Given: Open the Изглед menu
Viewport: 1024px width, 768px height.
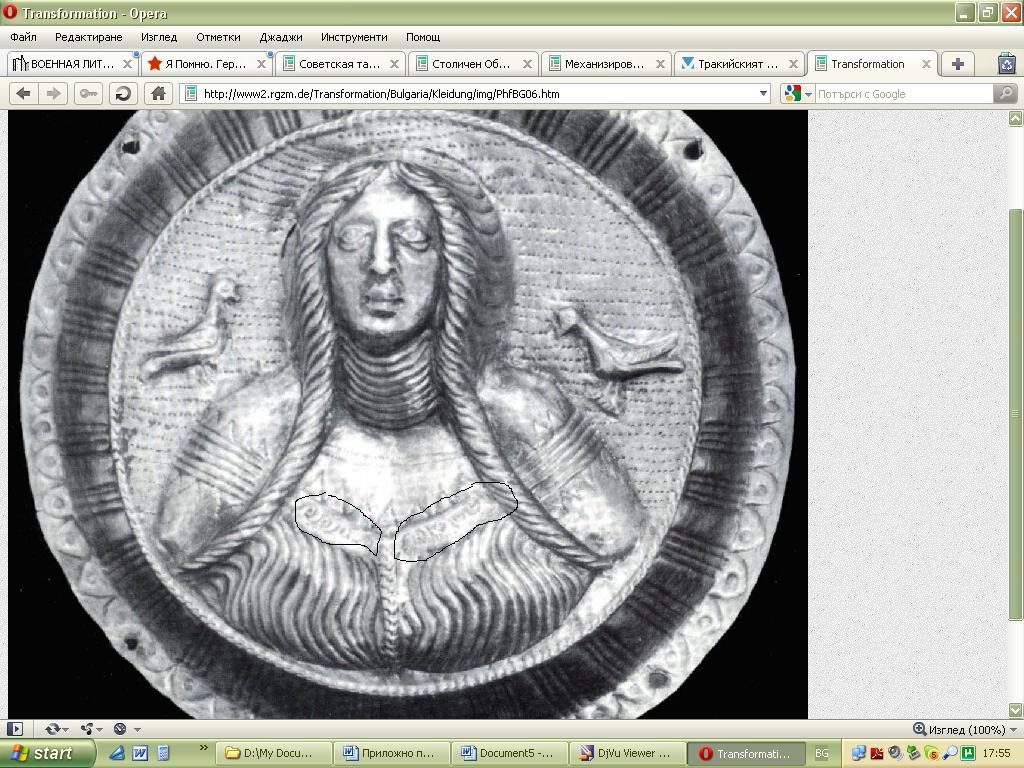Looking at the screenshot, I should tap(159, 37).
